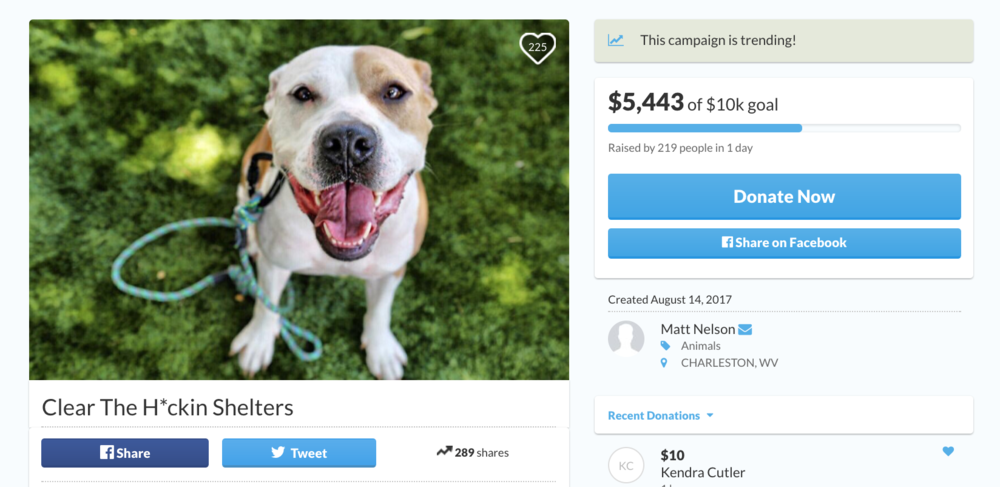Click the dark blue Facebook Share button

[x=125, y=453]
